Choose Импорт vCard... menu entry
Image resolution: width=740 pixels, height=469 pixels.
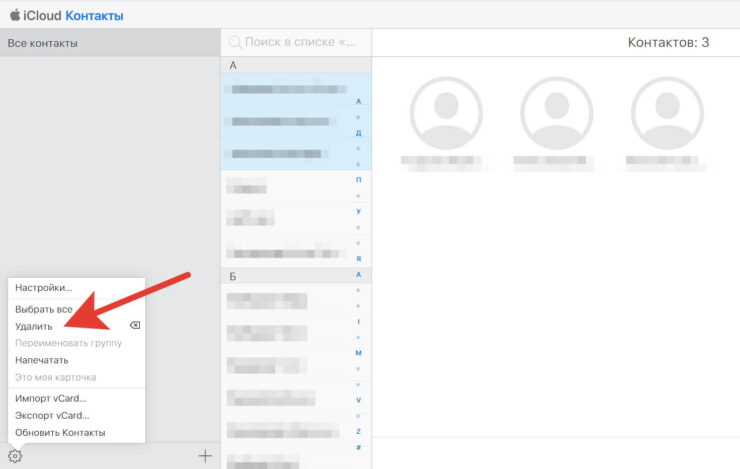tap(50, 398)
